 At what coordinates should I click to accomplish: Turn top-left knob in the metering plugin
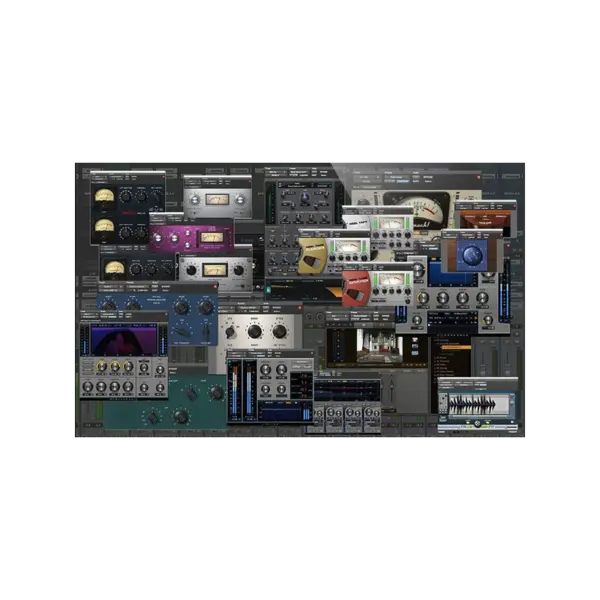(x=265, y=370)
